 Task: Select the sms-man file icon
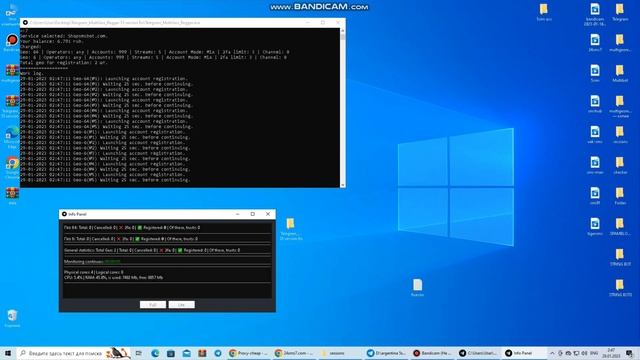(x=595, y=165)
